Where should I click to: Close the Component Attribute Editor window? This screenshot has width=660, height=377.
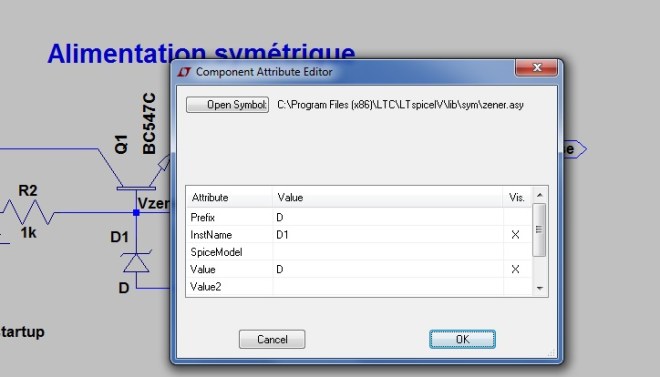tap(537, 67)
